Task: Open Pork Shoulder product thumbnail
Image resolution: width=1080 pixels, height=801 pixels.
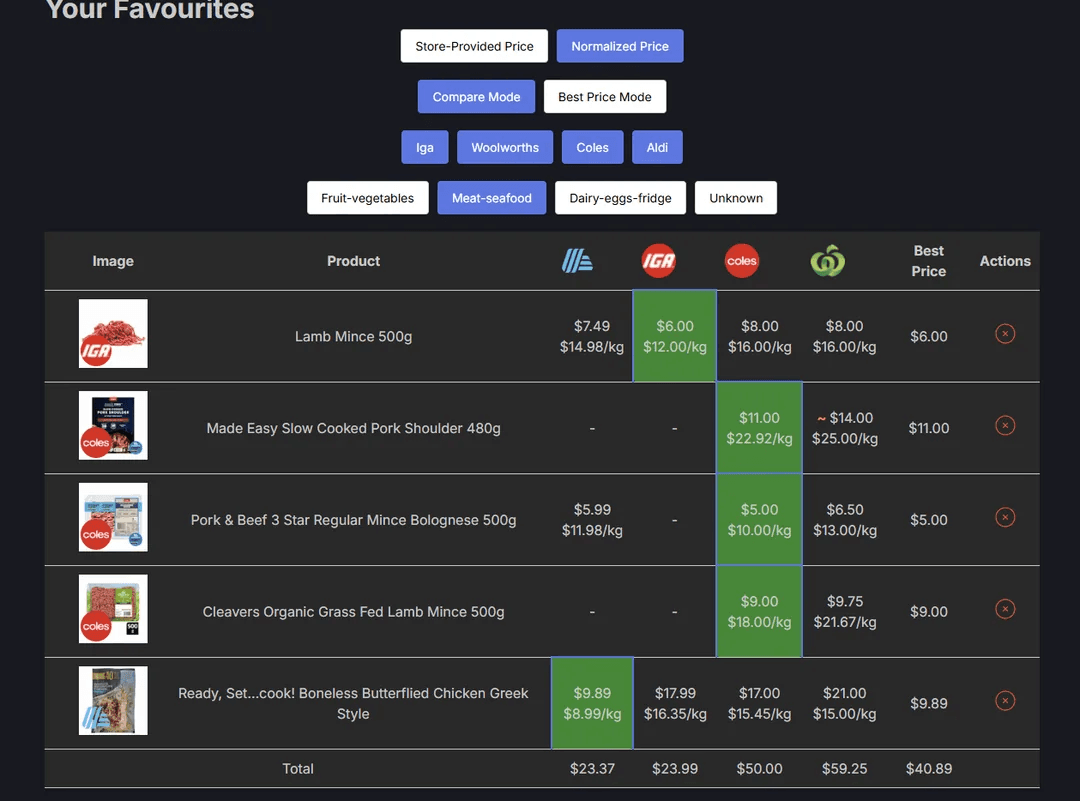Action: [x=113, y=426]
